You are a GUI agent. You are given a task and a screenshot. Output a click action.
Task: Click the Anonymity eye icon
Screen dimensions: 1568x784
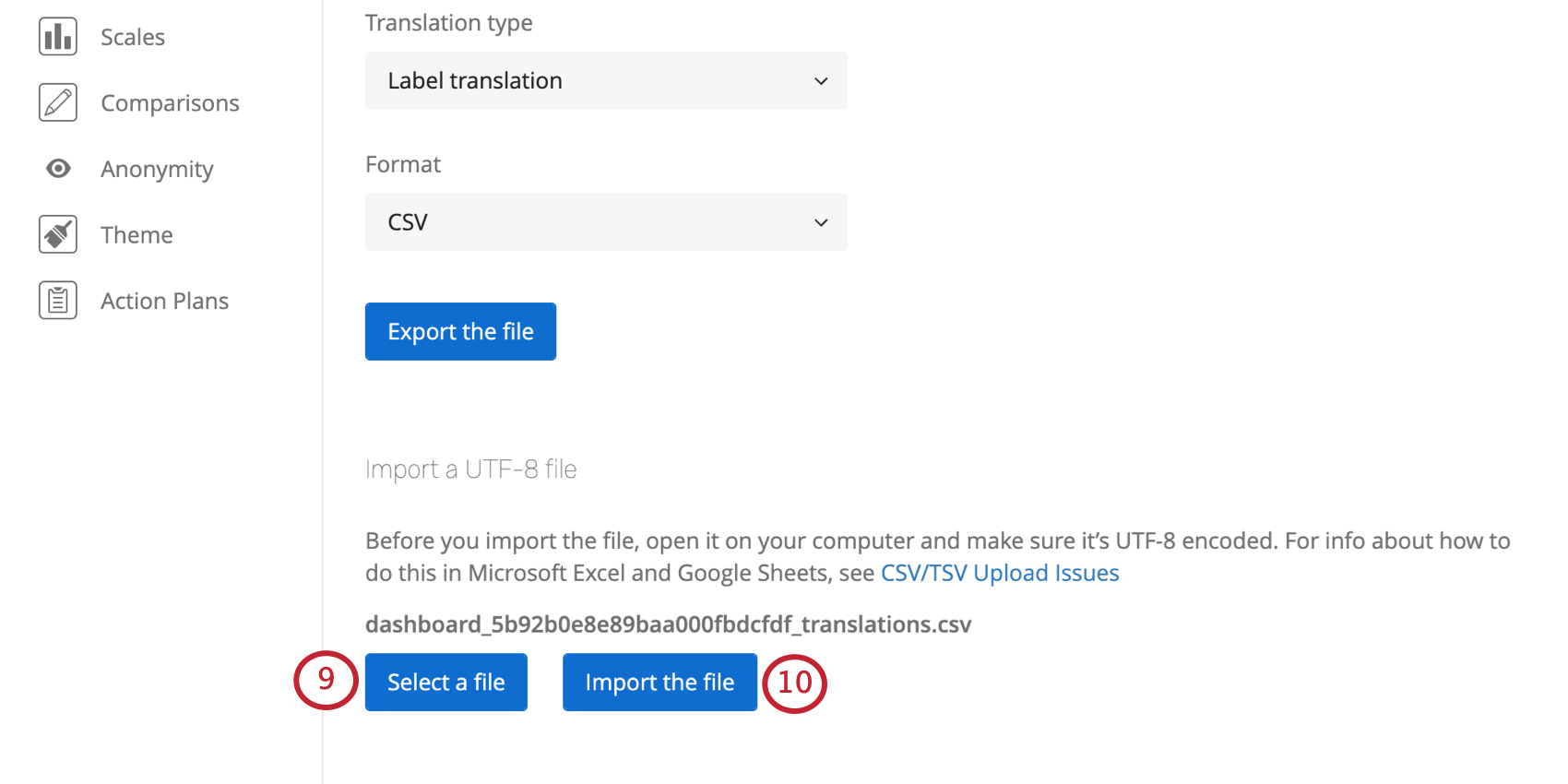click(x=58, y=169)
